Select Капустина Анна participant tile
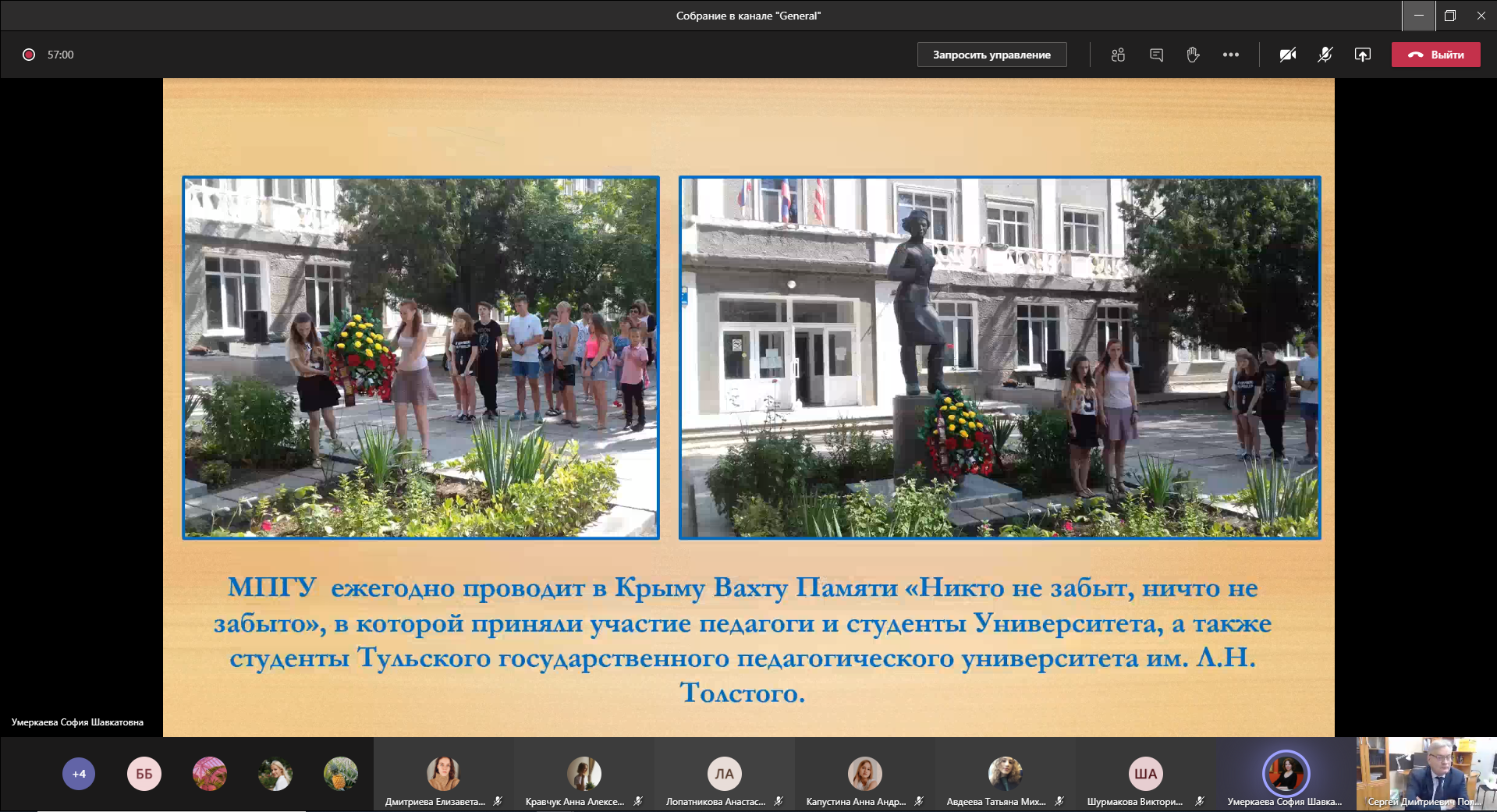Screen dimensions: 1497x812 pyautogui.click(x=864, y=775)
